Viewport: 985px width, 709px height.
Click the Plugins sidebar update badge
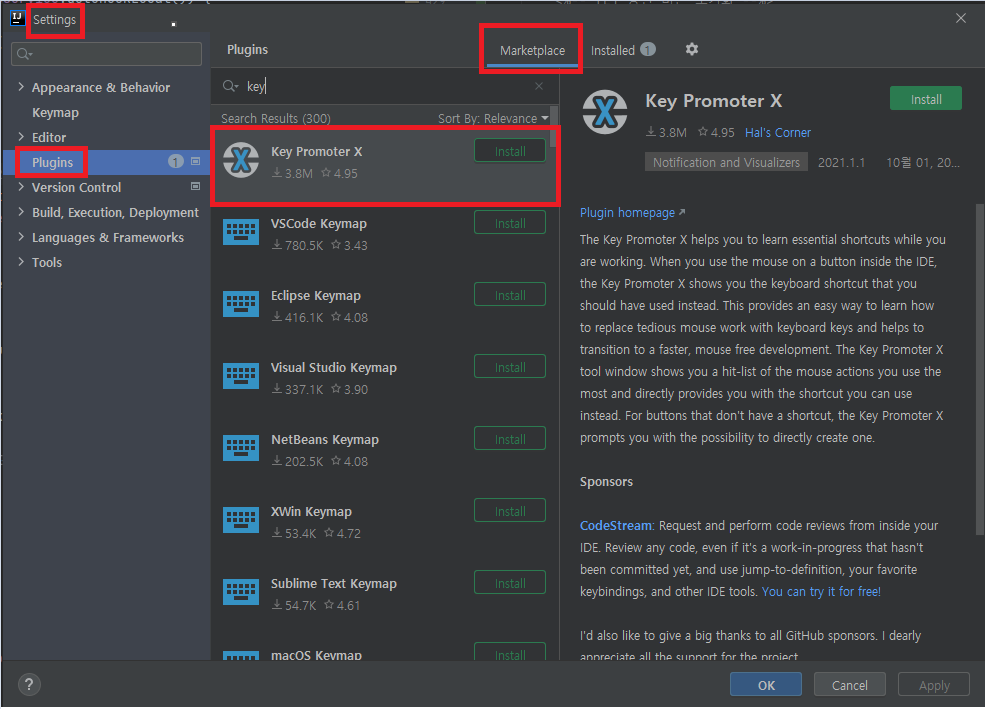[x=176, y=161]
